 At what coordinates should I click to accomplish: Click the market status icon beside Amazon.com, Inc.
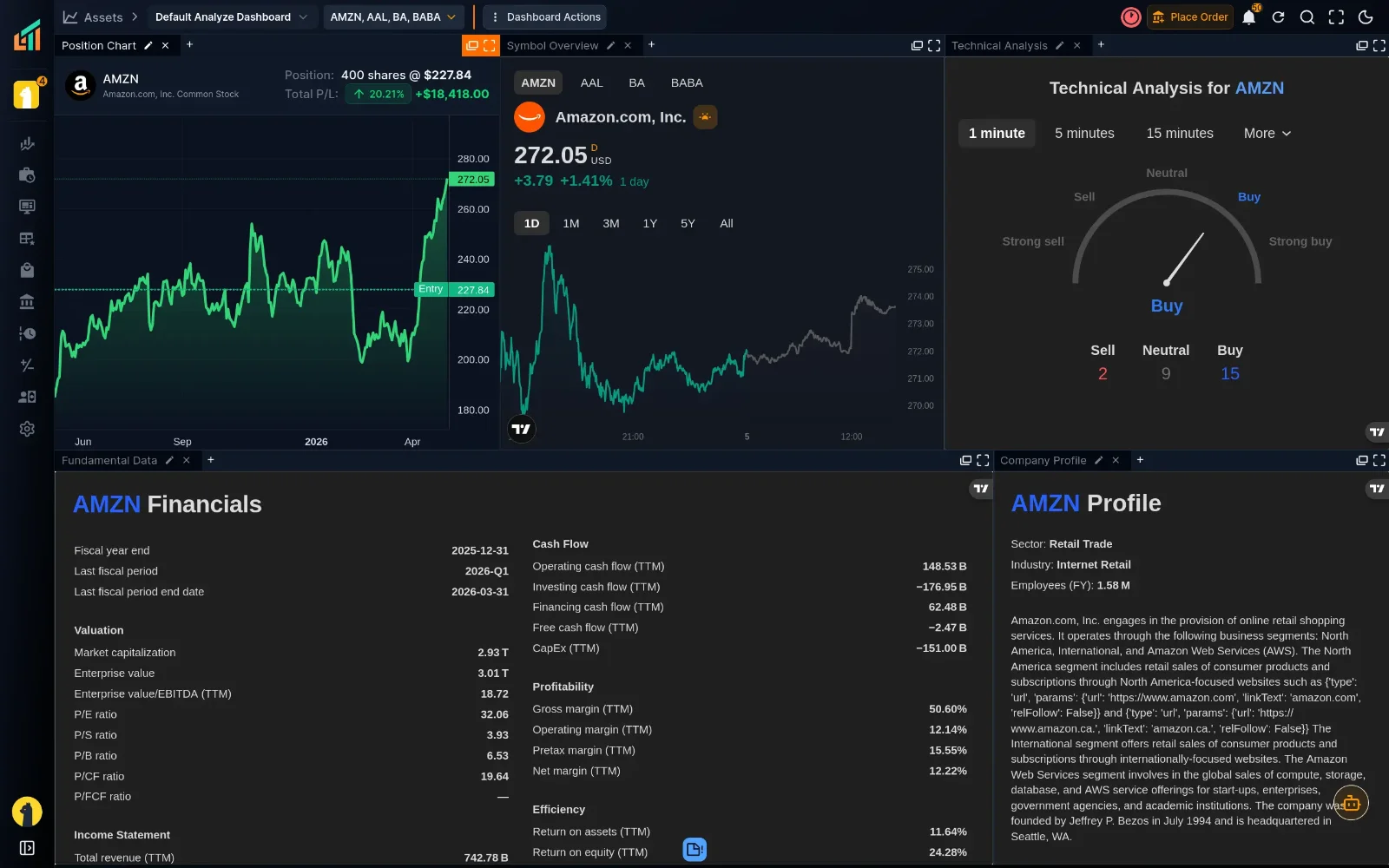tap(705, 116)
